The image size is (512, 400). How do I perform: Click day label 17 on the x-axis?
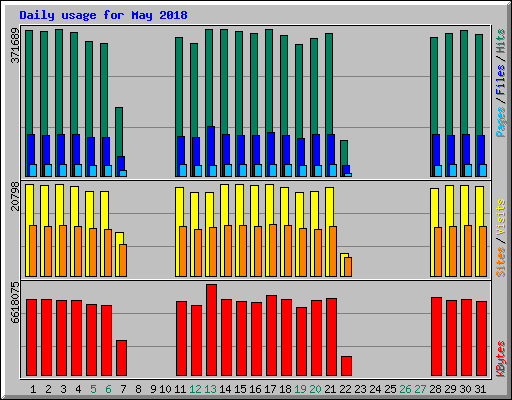point(270,389)
